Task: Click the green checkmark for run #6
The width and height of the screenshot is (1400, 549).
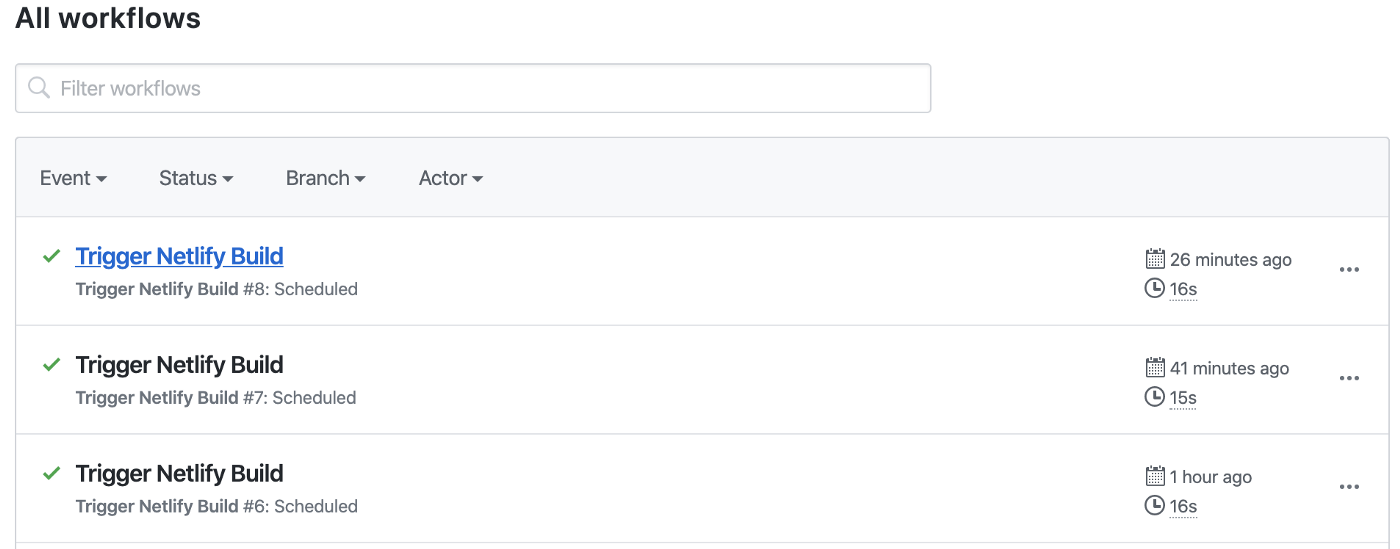Action: pyautogui.click(x=52, y=474)
